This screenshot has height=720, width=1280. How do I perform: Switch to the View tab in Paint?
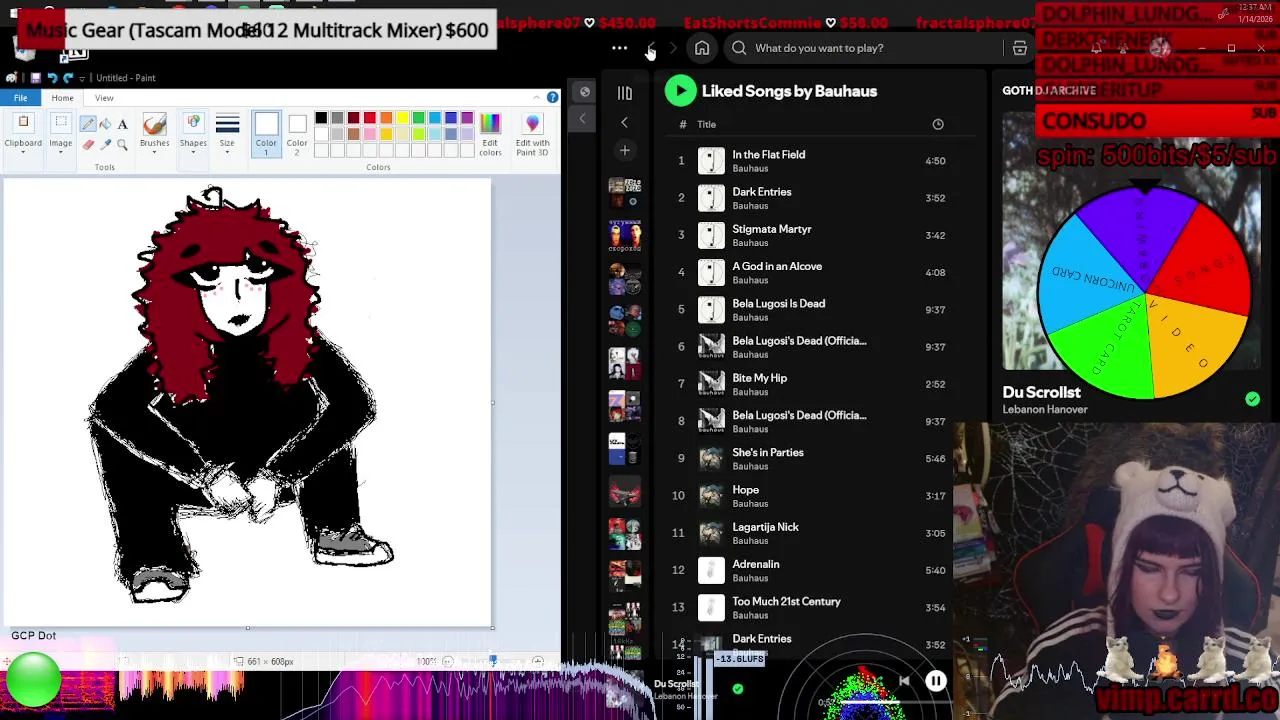[x=104, y=98]
